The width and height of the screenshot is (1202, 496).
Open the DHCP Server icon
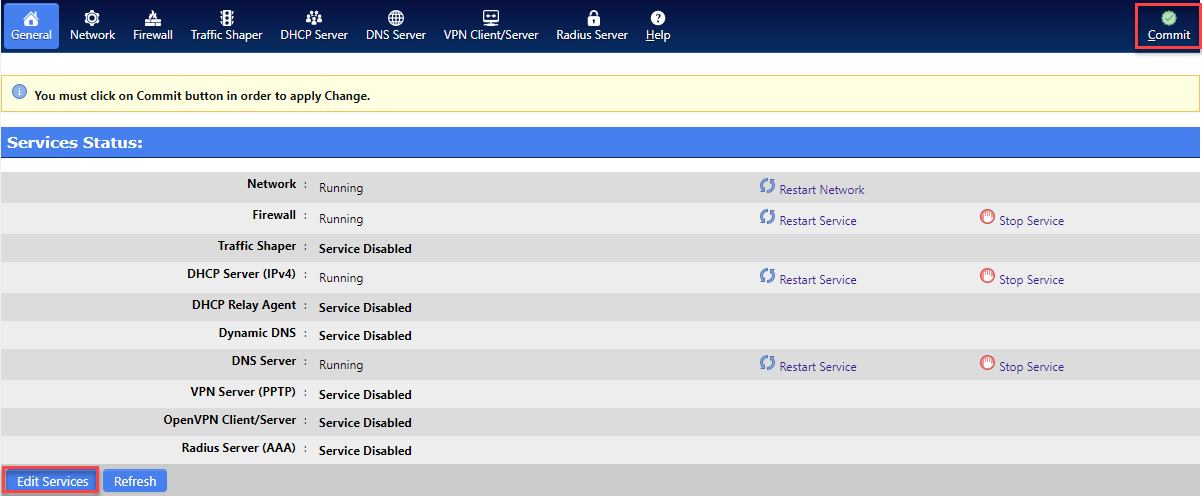[x=314, y=18]
